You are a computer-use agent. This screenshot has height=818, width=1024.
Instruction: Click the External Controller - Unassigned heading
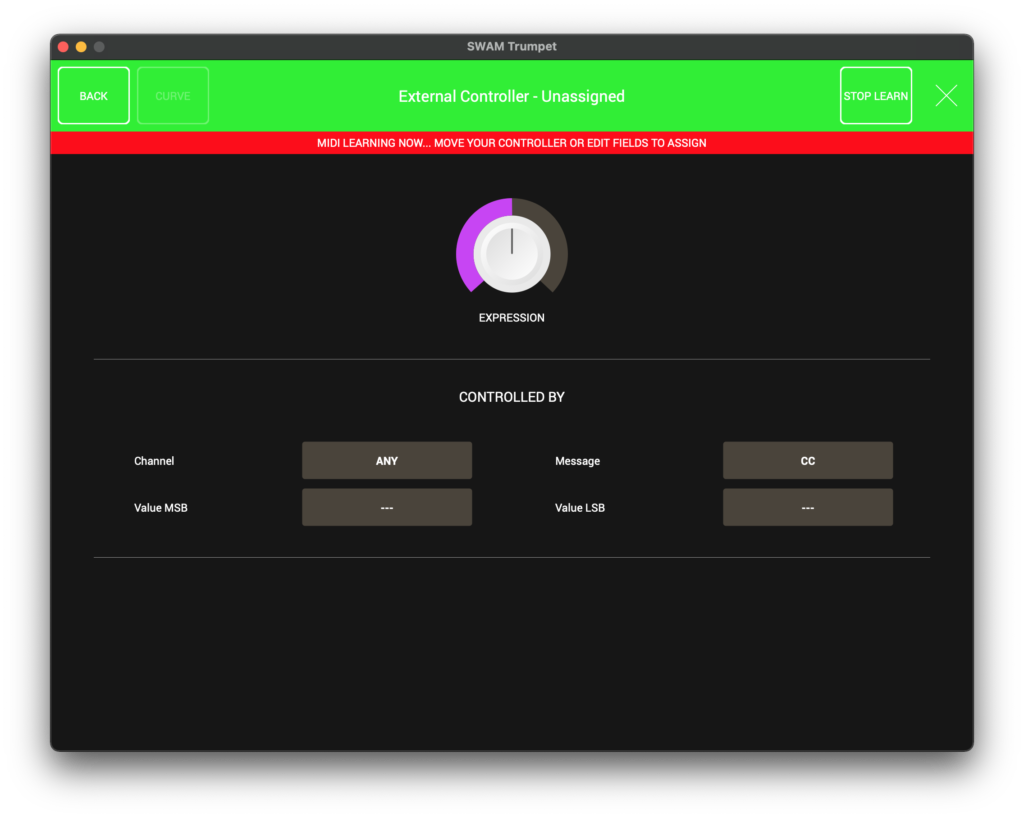(512, 97)
